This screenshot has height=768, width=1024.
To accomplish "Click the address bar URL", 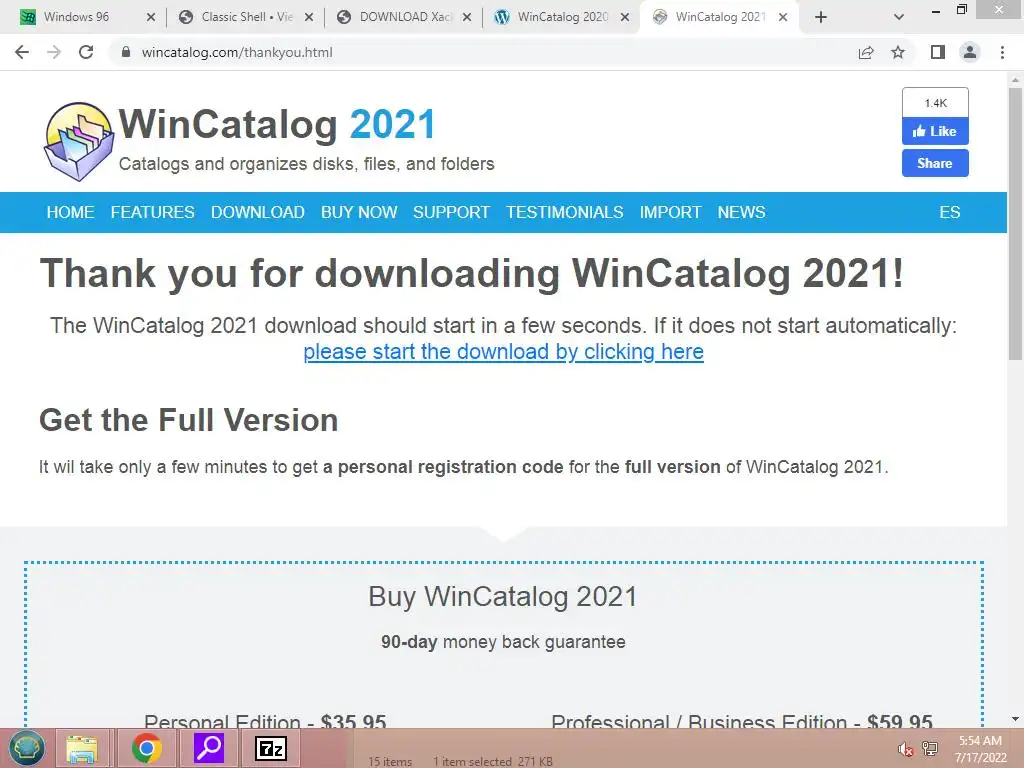I will click(236, 52).
